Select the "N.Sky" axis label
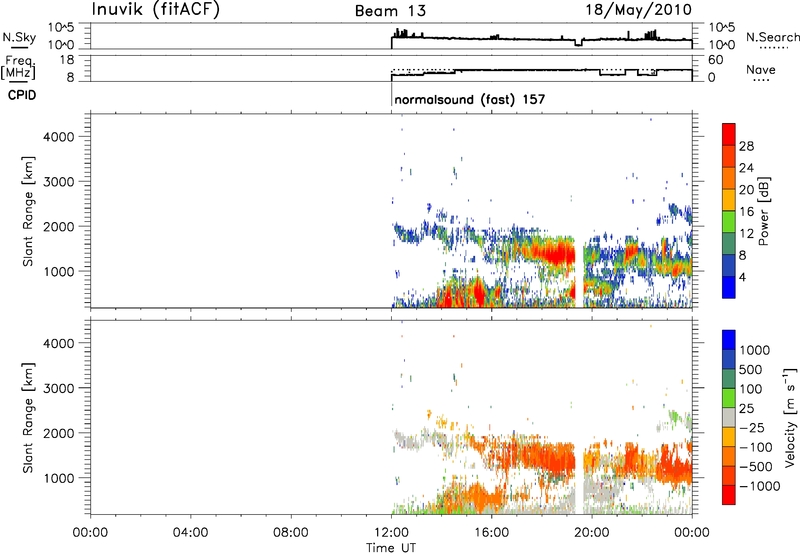Image resolution: width=800 pixels, height=554 pixels. pyautogui.click(x=19, y=37)
